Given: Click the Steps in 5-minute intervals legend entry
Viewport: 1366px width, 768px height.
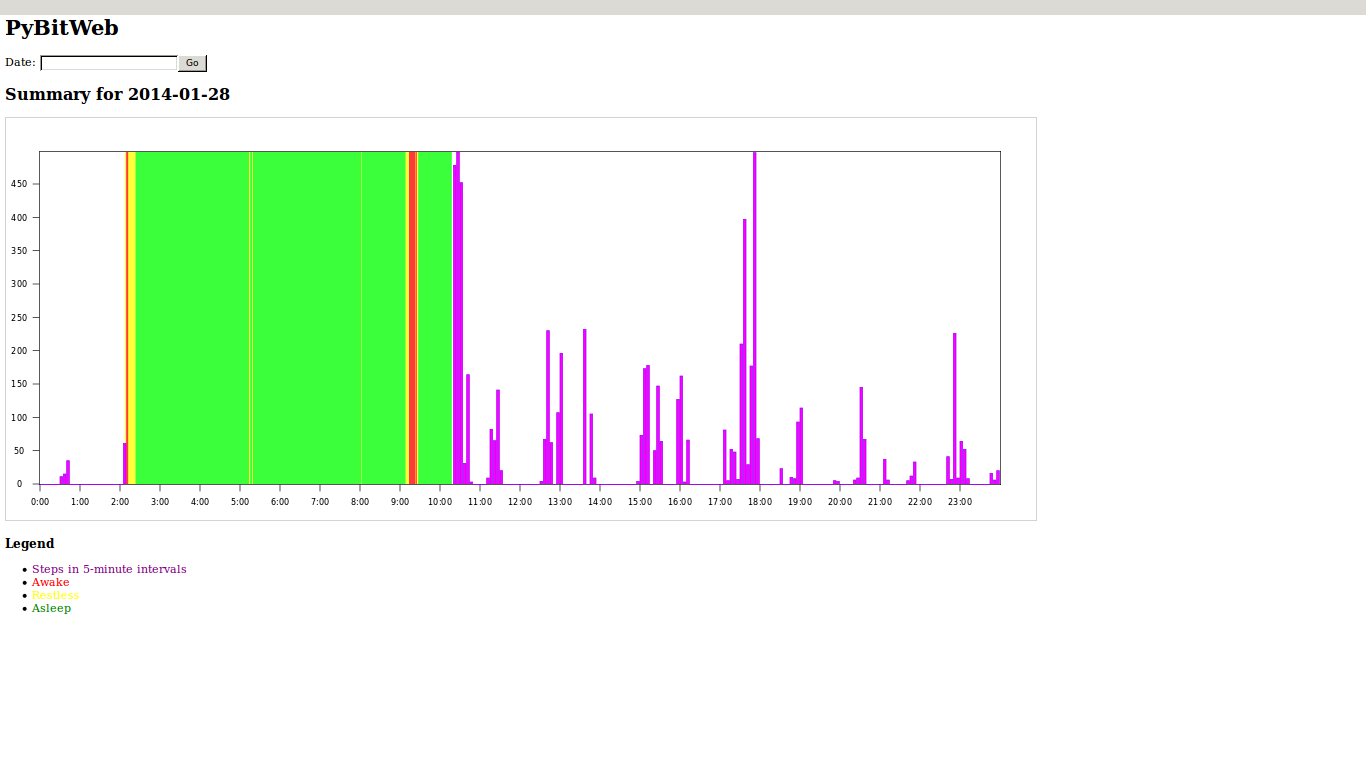Looking at the screenshot, I should pos(109,570).
